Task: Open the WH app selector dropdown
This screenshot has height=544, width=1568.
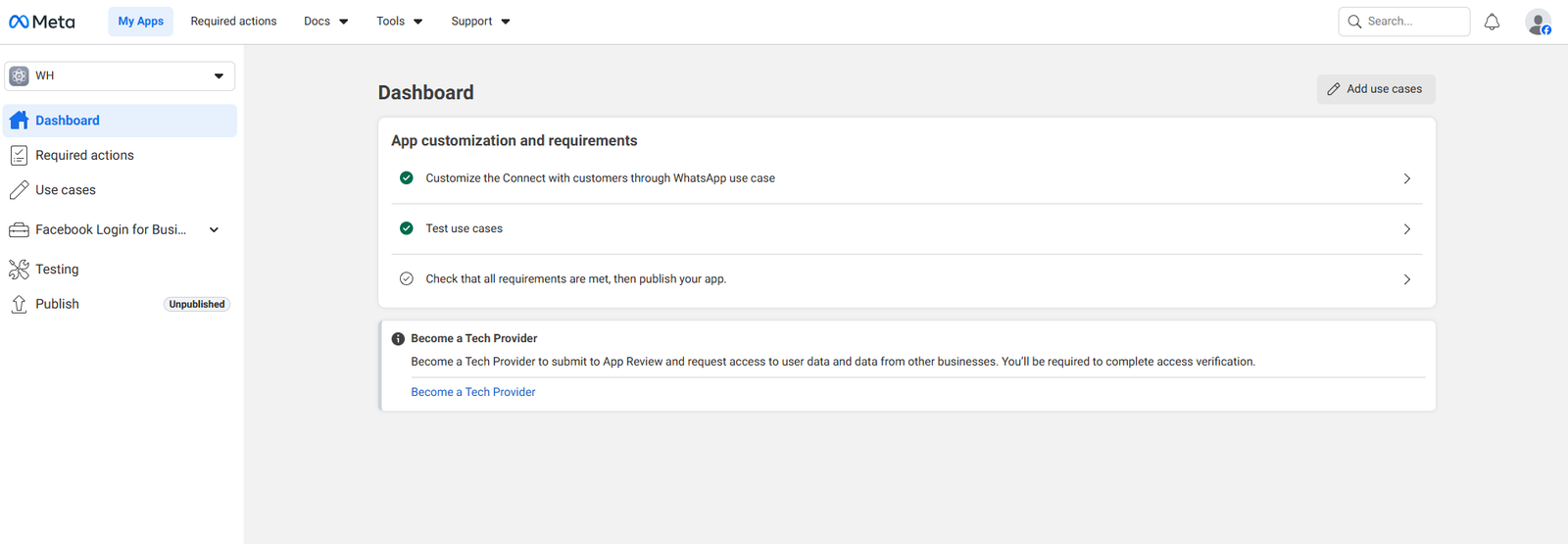Action: click(x=120, y=75)
